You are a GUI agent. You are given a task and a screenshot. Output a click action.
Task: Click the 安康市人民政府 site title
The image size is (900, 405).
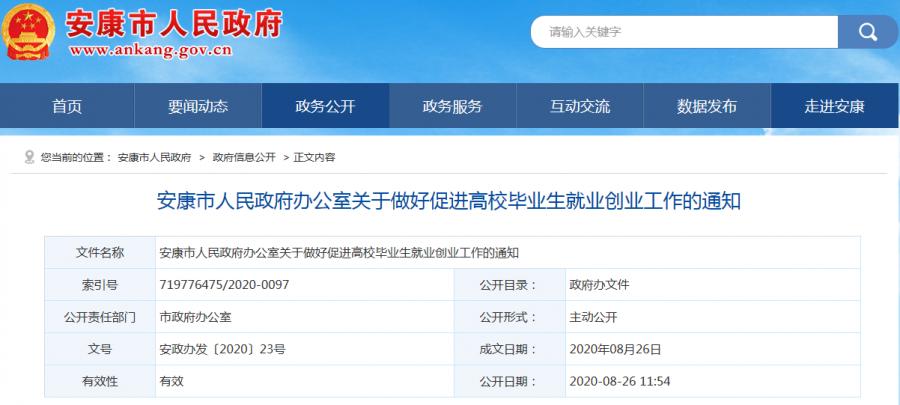point(174,24)
